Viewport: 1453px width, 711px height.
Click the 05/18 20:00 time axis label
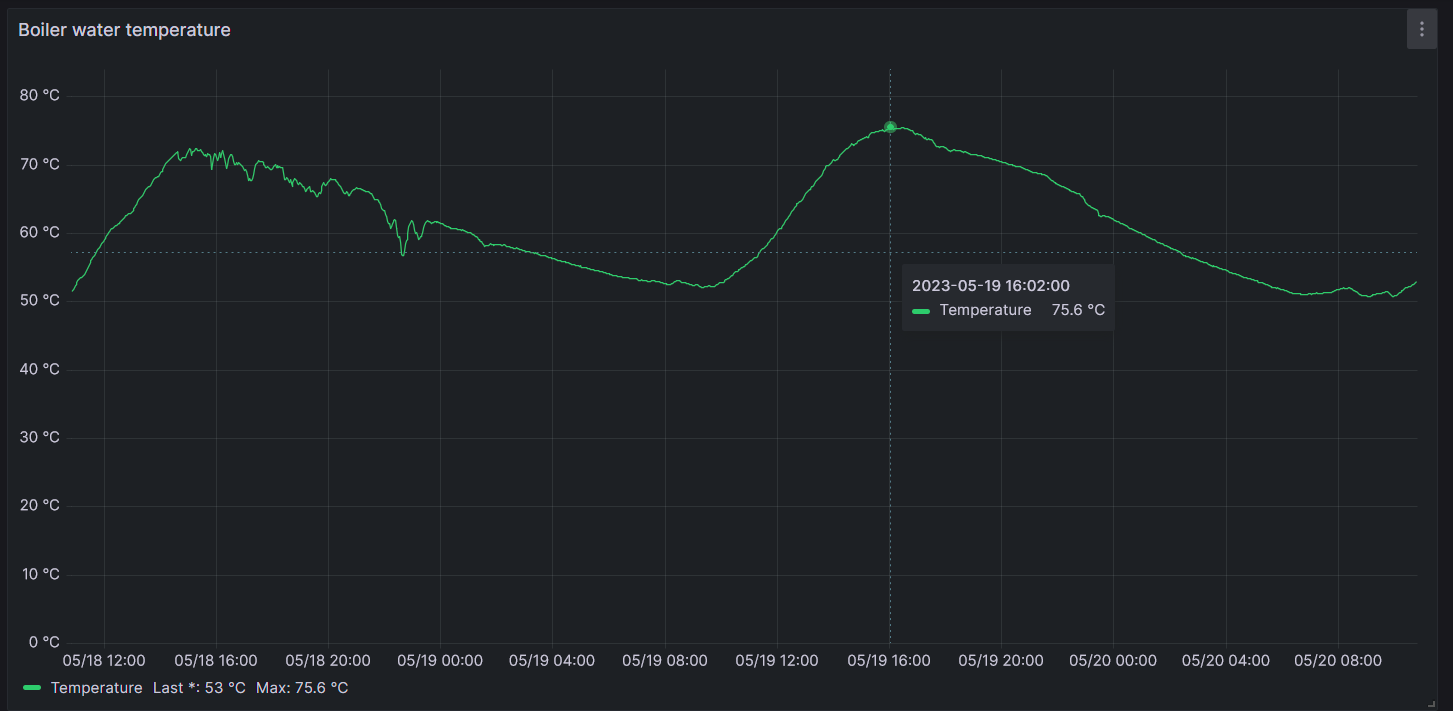328,661
